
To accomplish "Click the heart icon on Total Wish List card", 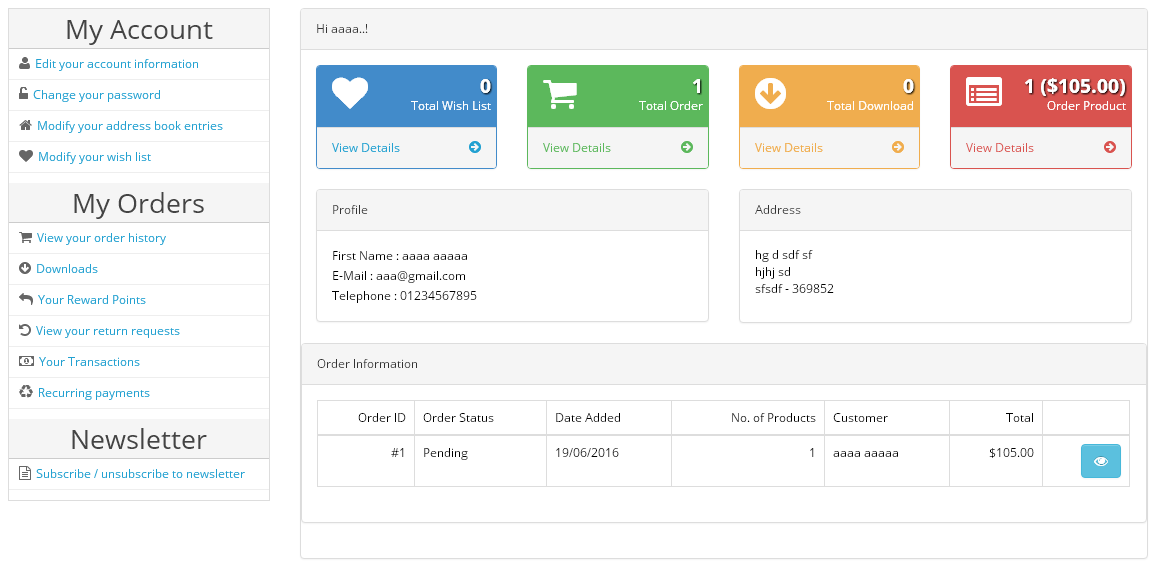I will pyautogui.click(x=349, y=93).
